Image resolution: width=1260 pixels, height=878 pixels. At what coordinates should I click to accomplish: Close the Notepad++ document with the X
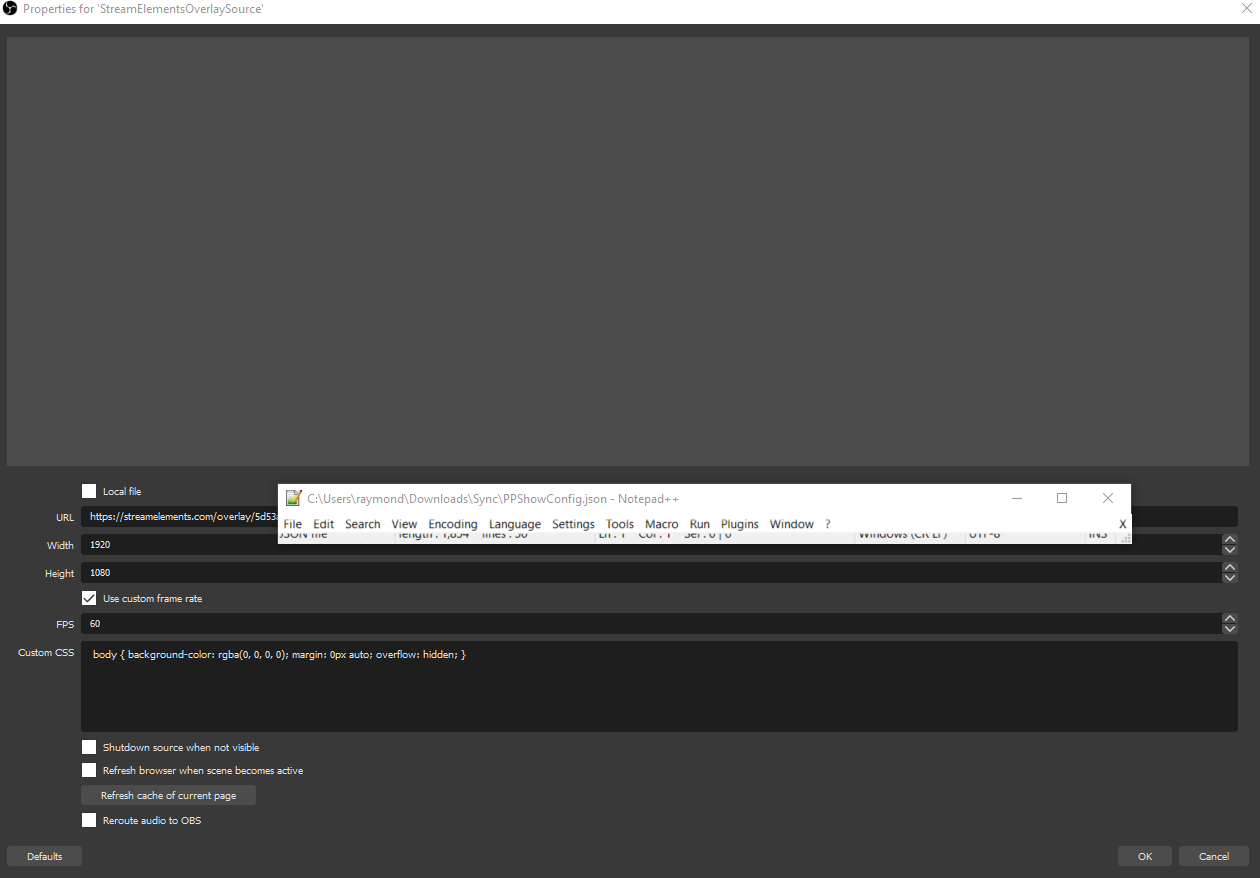coord(1122,524)
